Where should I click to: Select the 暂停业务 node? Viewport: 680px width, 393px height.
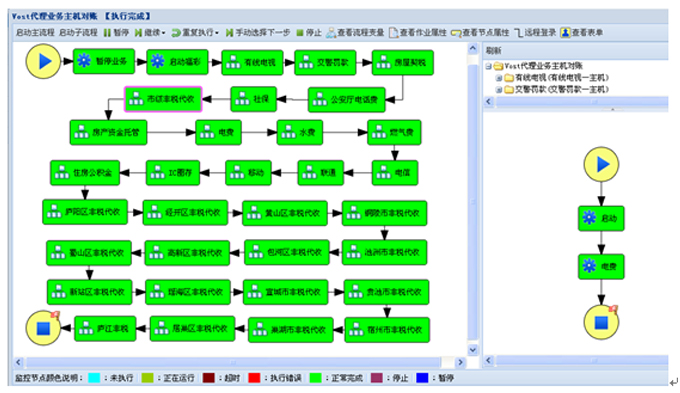(x=104, y=61)
